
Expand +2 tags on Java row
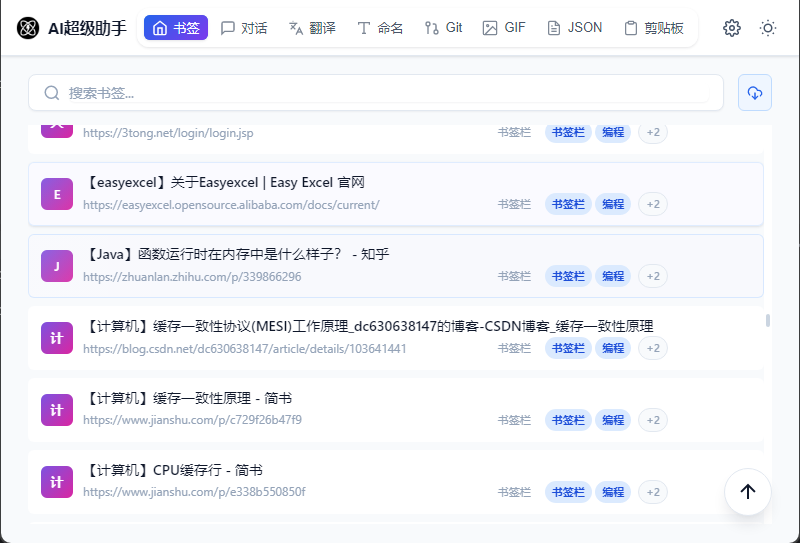653,276
